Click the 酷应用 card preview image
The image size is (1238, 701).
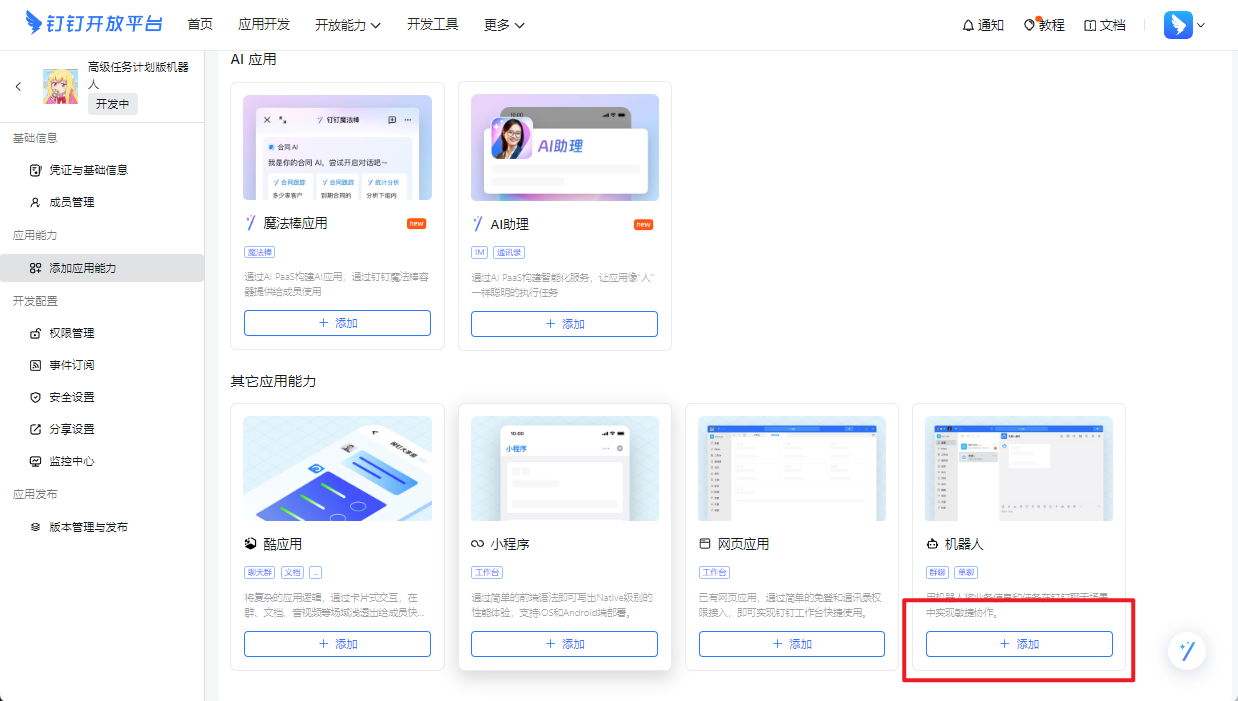coord(338,468)
